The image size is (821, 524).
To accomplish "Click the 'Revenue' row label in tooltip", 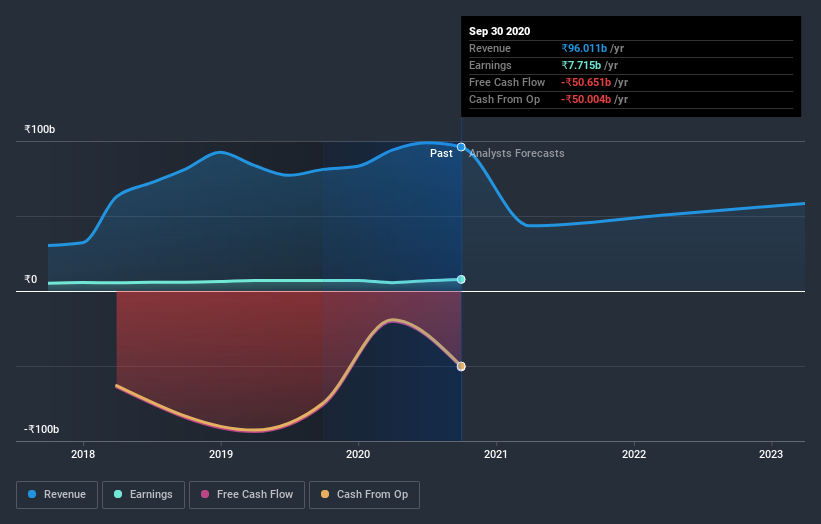I will 490,48.
